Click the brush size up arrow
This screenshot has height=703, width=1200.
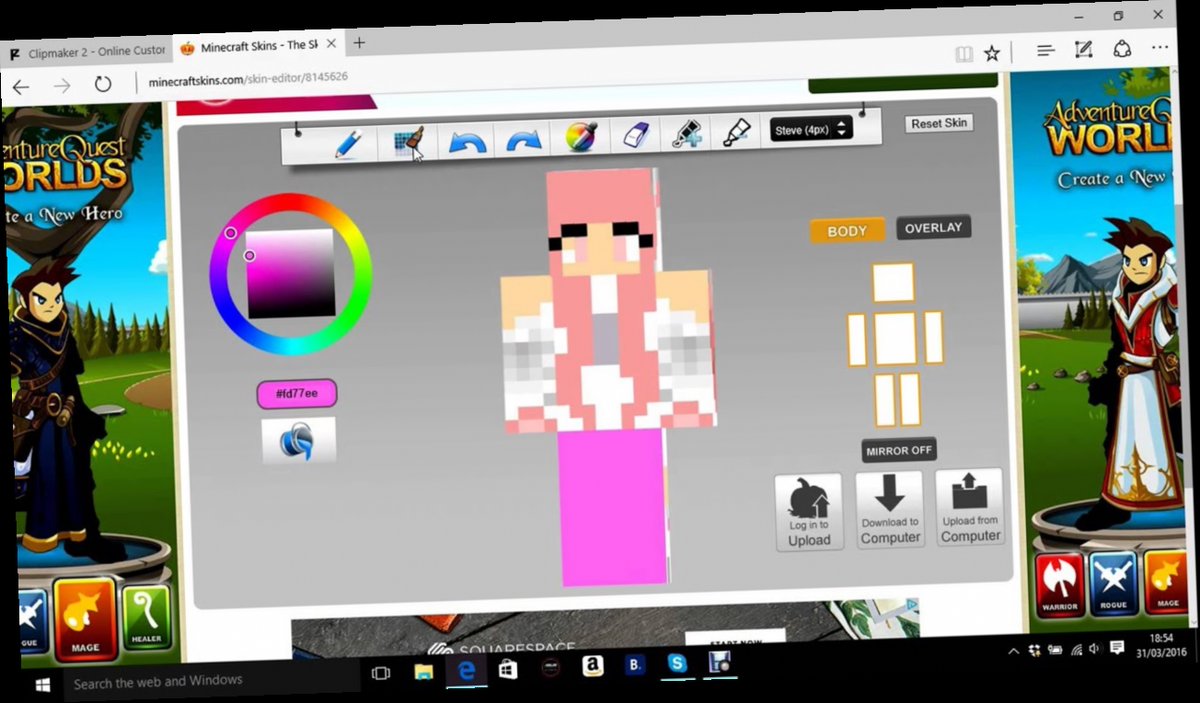click(x=842, y=124)
